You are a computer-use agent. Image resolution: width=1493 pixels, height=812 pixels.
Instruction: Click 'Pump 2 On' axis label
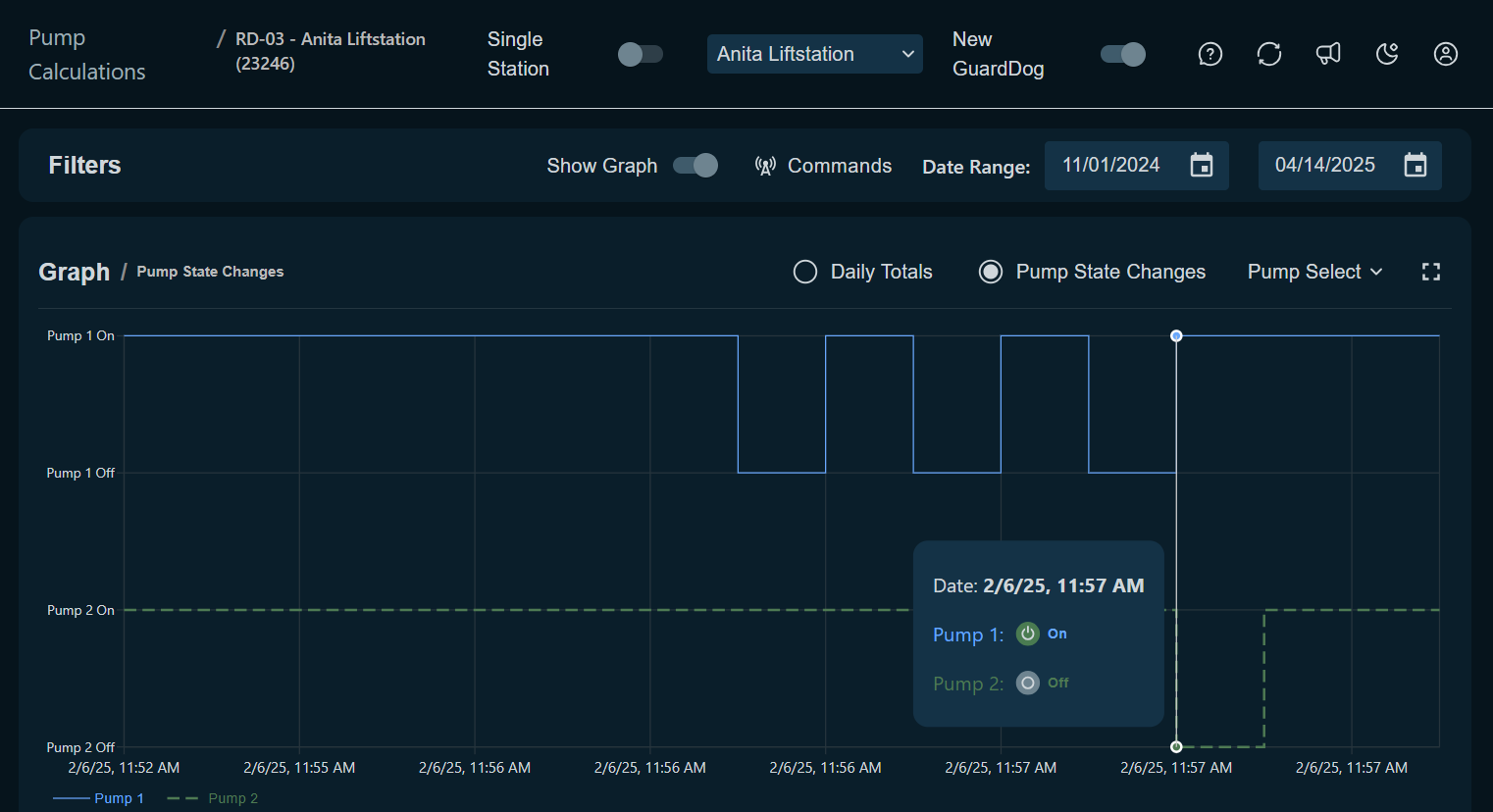pyautogui.click(x=80, y=610)
